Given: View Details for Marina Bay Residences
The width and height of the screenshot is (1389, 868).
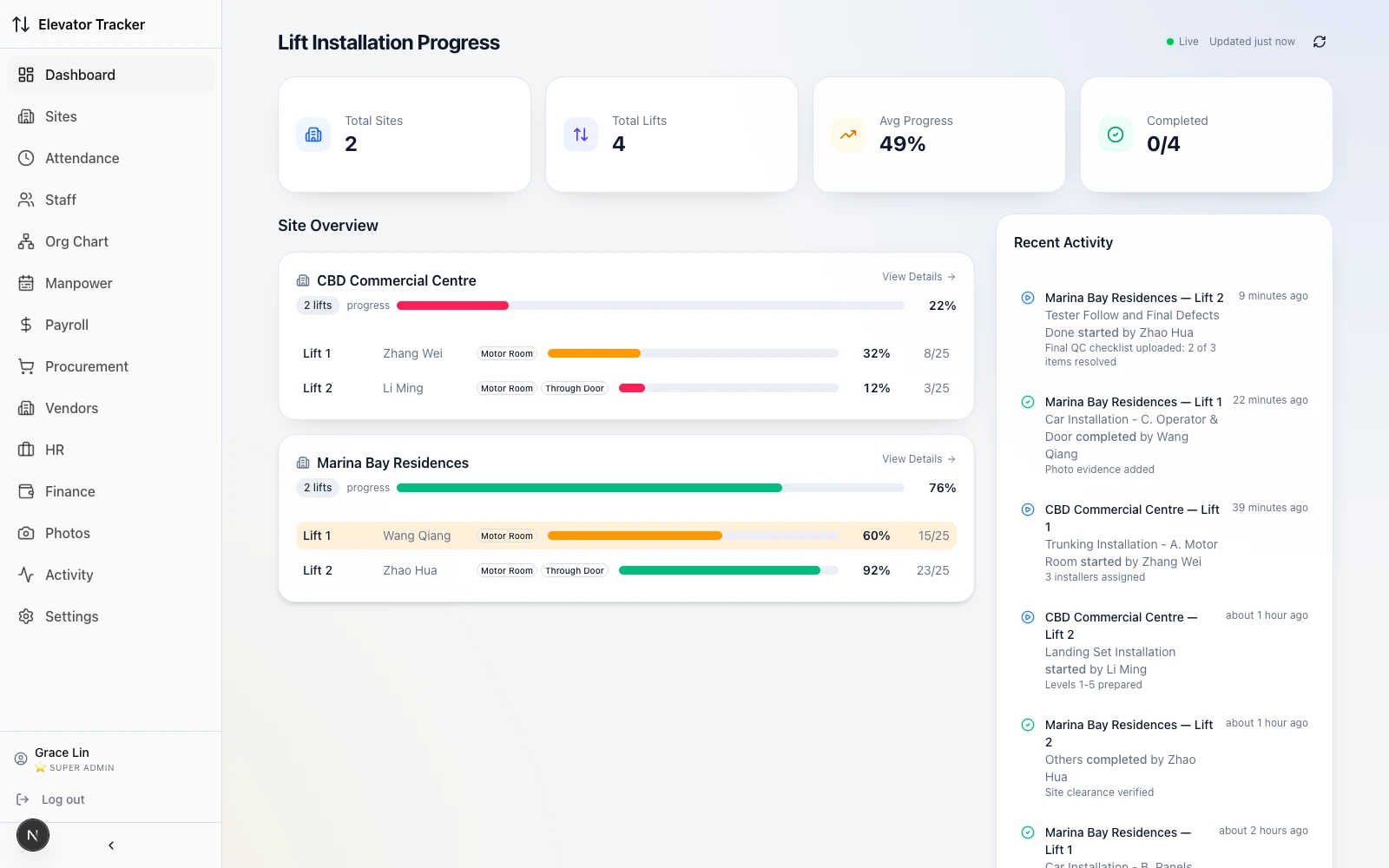Looking at the screenshot, I should pos(918,459).
